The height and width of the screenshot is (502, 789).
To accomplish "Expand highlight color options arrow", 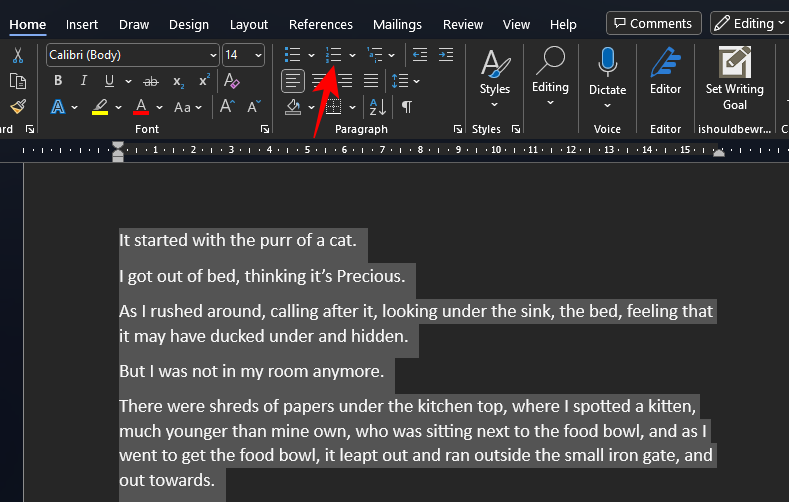I will click(x=118, y=107).
